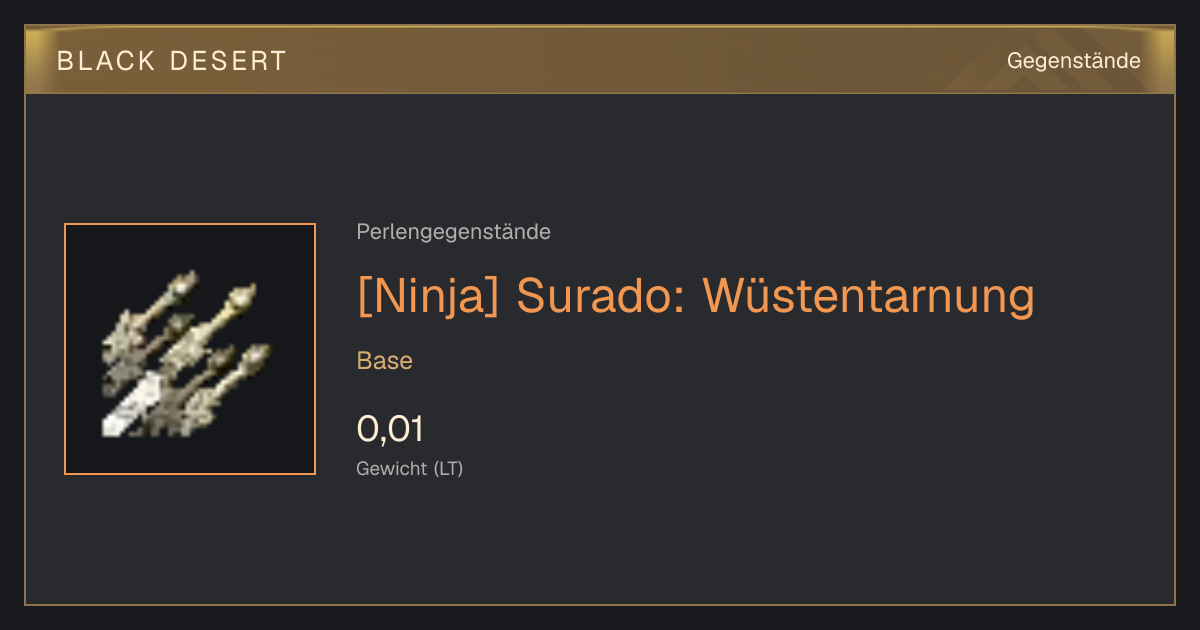Click the [Ninja] Surado: Wüstentarnung title
This screenshot has width=1200, height=630.
click(x=695, y=296)
